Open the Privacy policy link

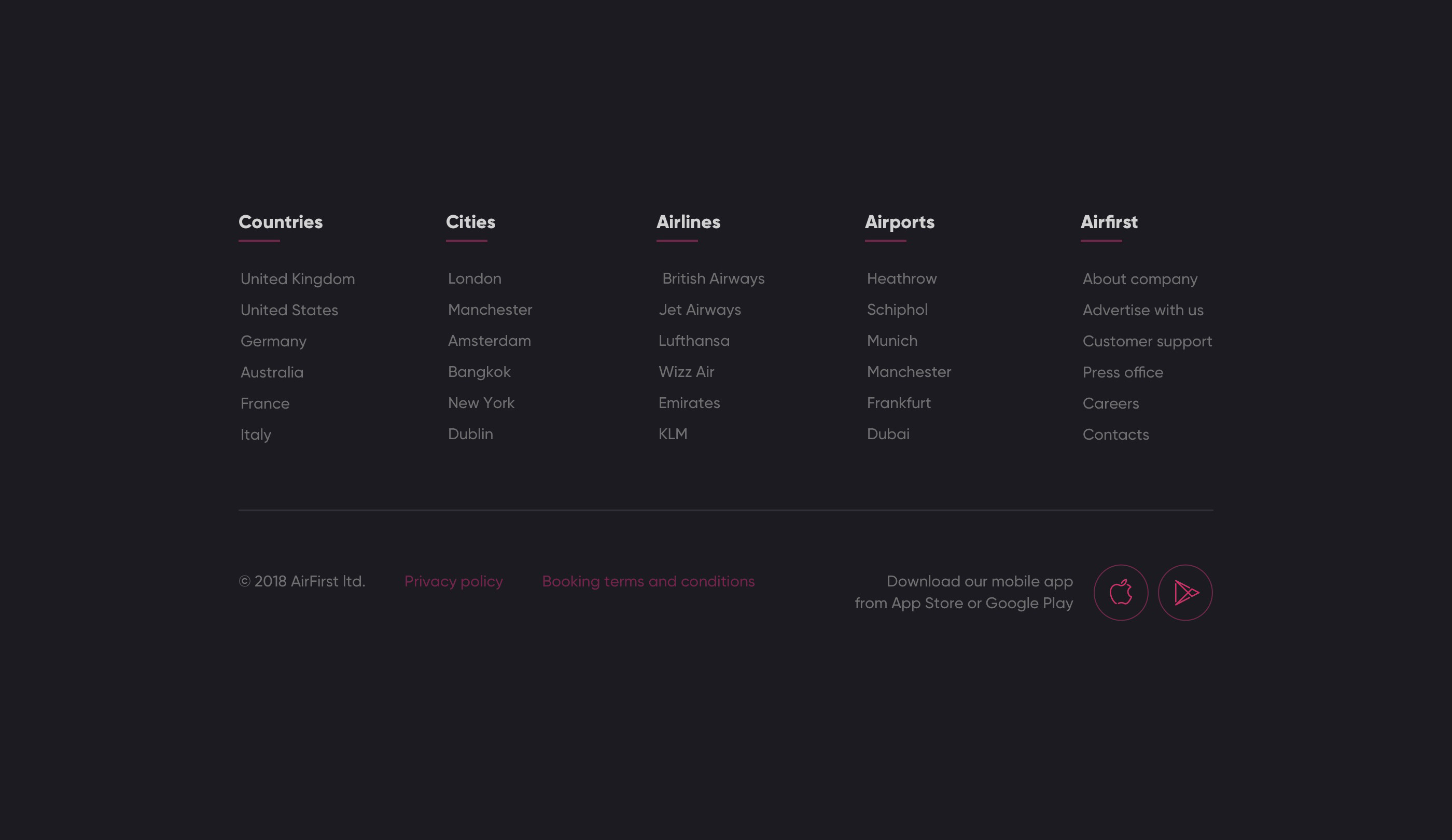pos(453,581)
